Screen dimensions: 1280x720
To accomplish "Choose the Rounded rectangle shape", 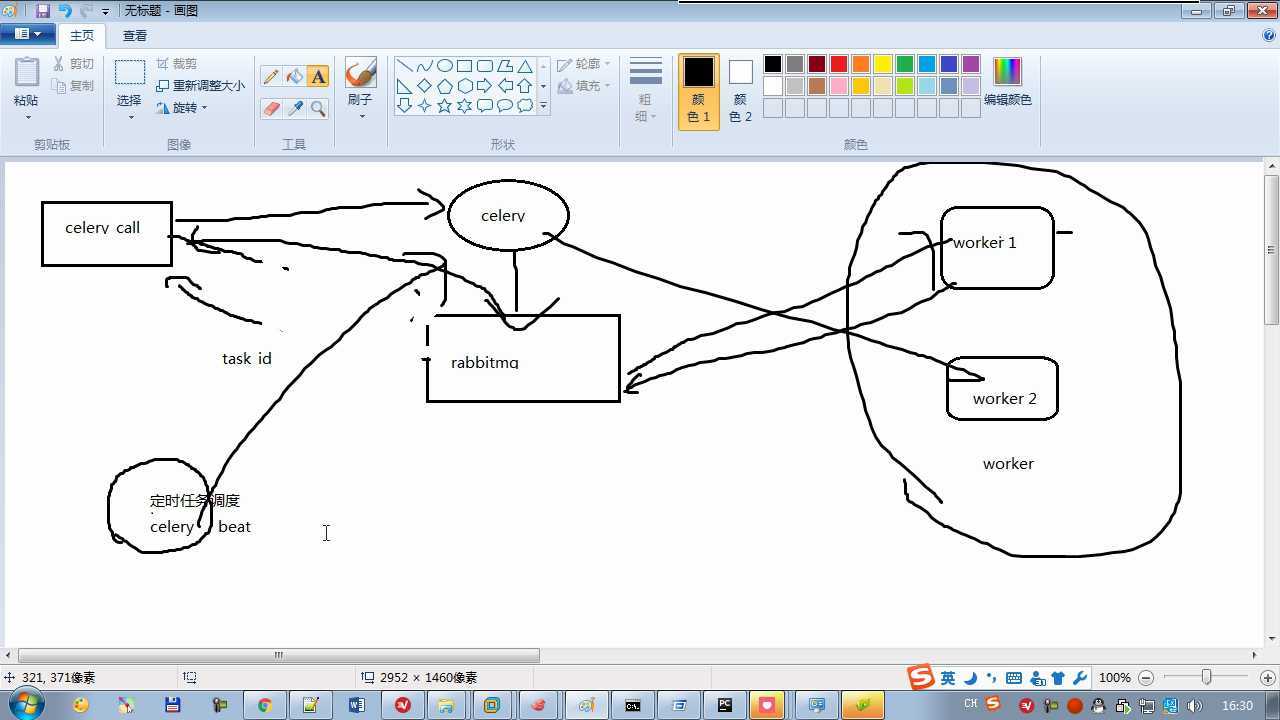I will (x=485, y=66).
